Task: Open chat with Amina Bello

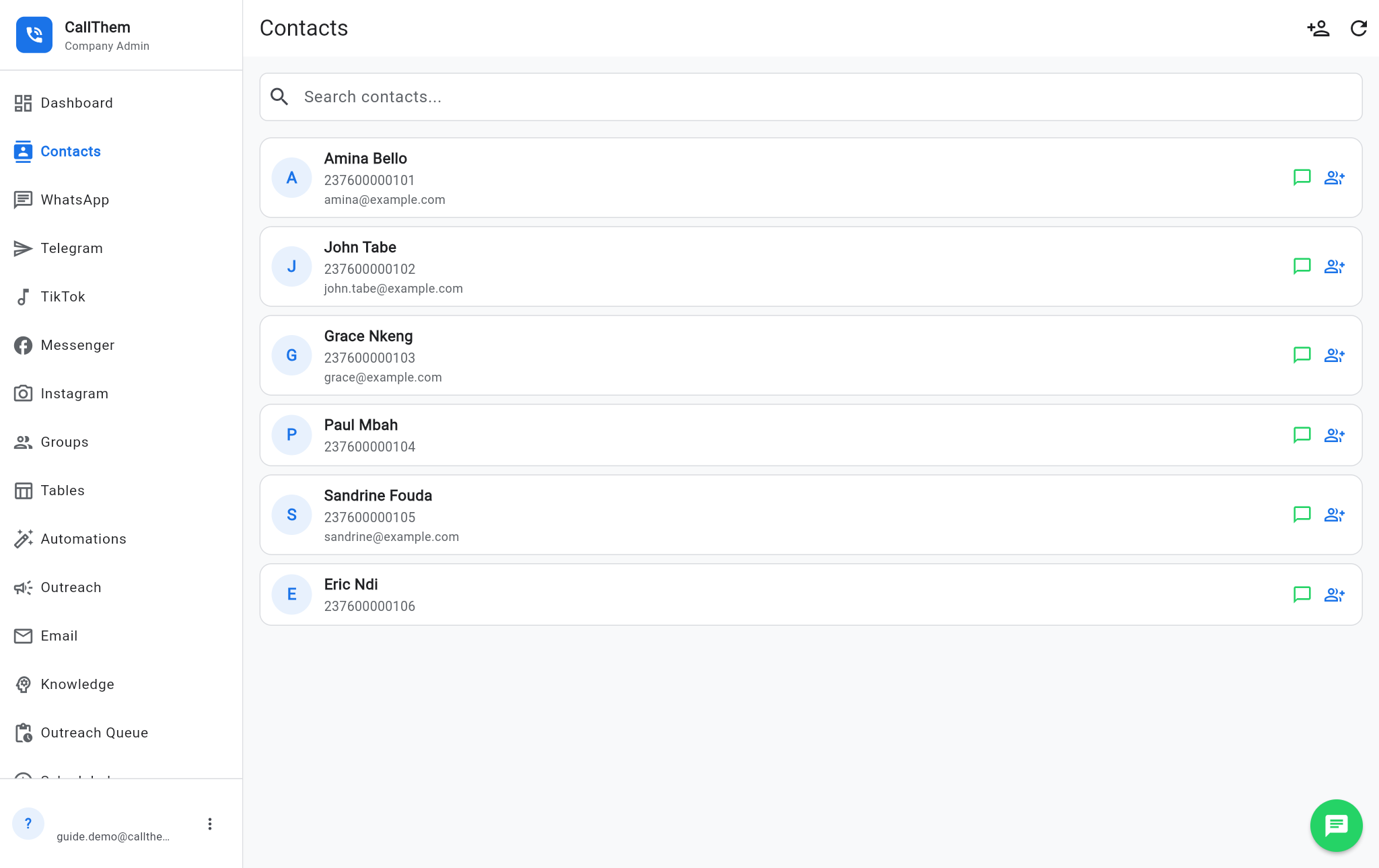Action: point(1302,178)
